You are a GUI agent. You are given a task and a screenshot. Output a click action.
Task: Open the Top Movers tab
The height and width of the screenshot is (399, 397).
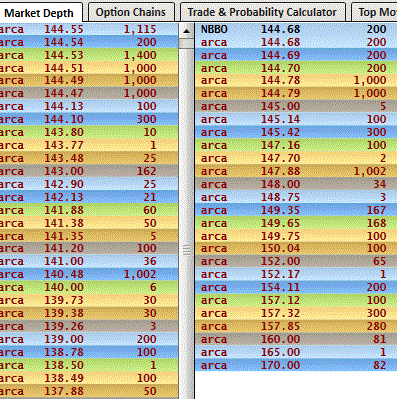click(375, 12)
